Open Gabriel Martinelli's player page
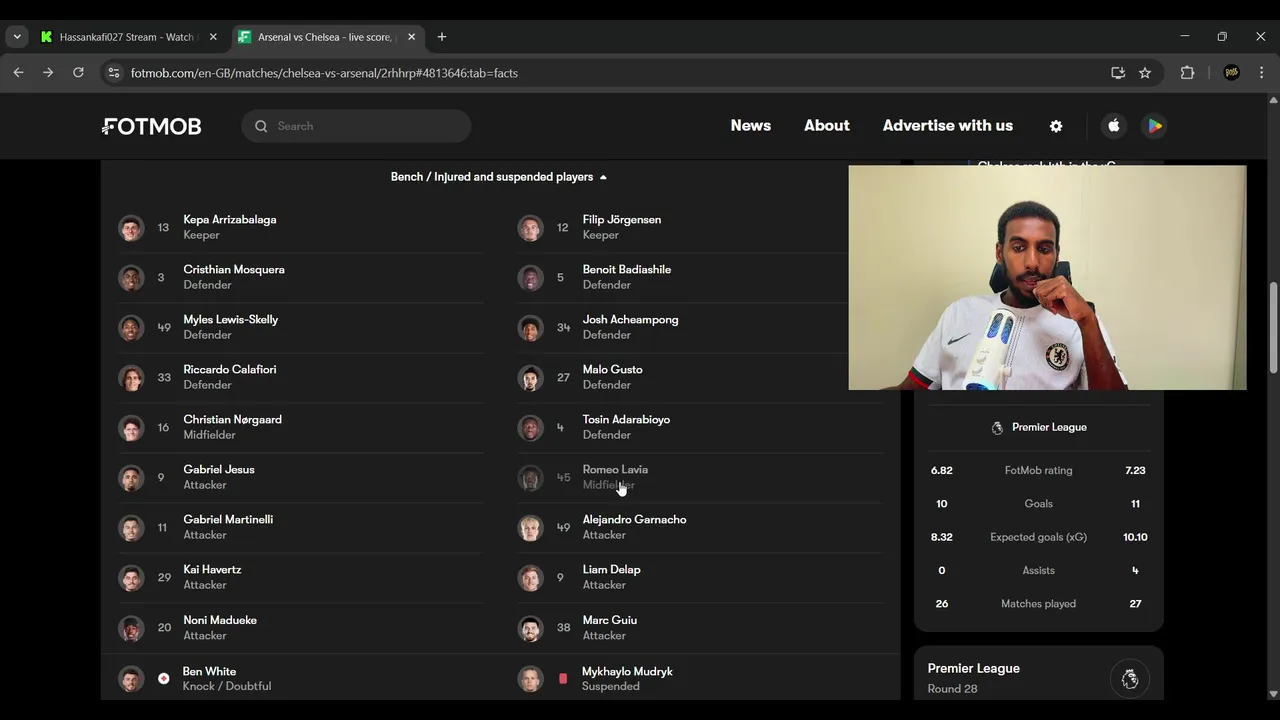The height and width of the screenshot is (720, 1280). (300, 528)
